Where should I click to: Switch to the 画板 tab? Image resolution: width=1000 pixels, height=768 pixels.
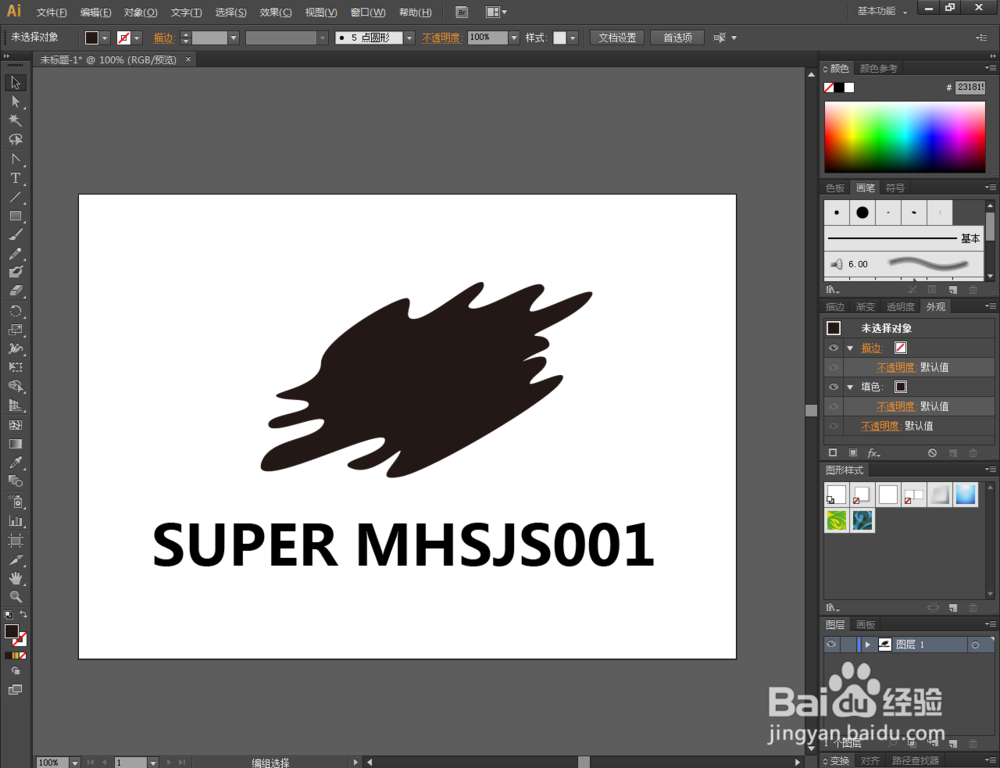[x=865, y=624]
